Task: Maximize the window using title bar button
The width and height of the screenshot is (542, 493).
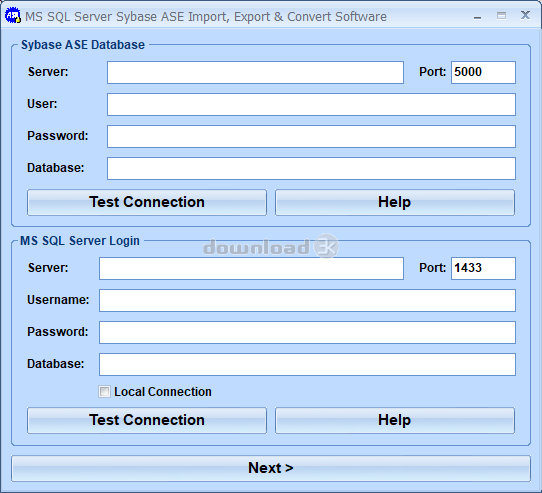Action: click(x=501, y=16)
